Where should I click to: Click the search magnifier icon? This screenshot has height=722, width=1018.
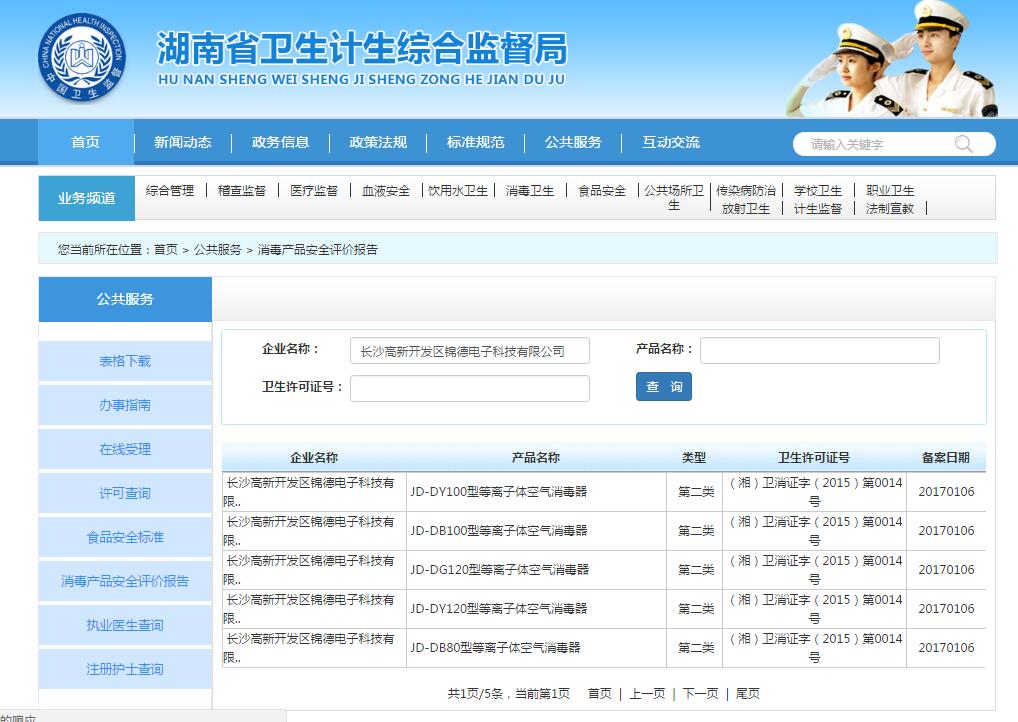pyautogui.click(x=962, y=143)
